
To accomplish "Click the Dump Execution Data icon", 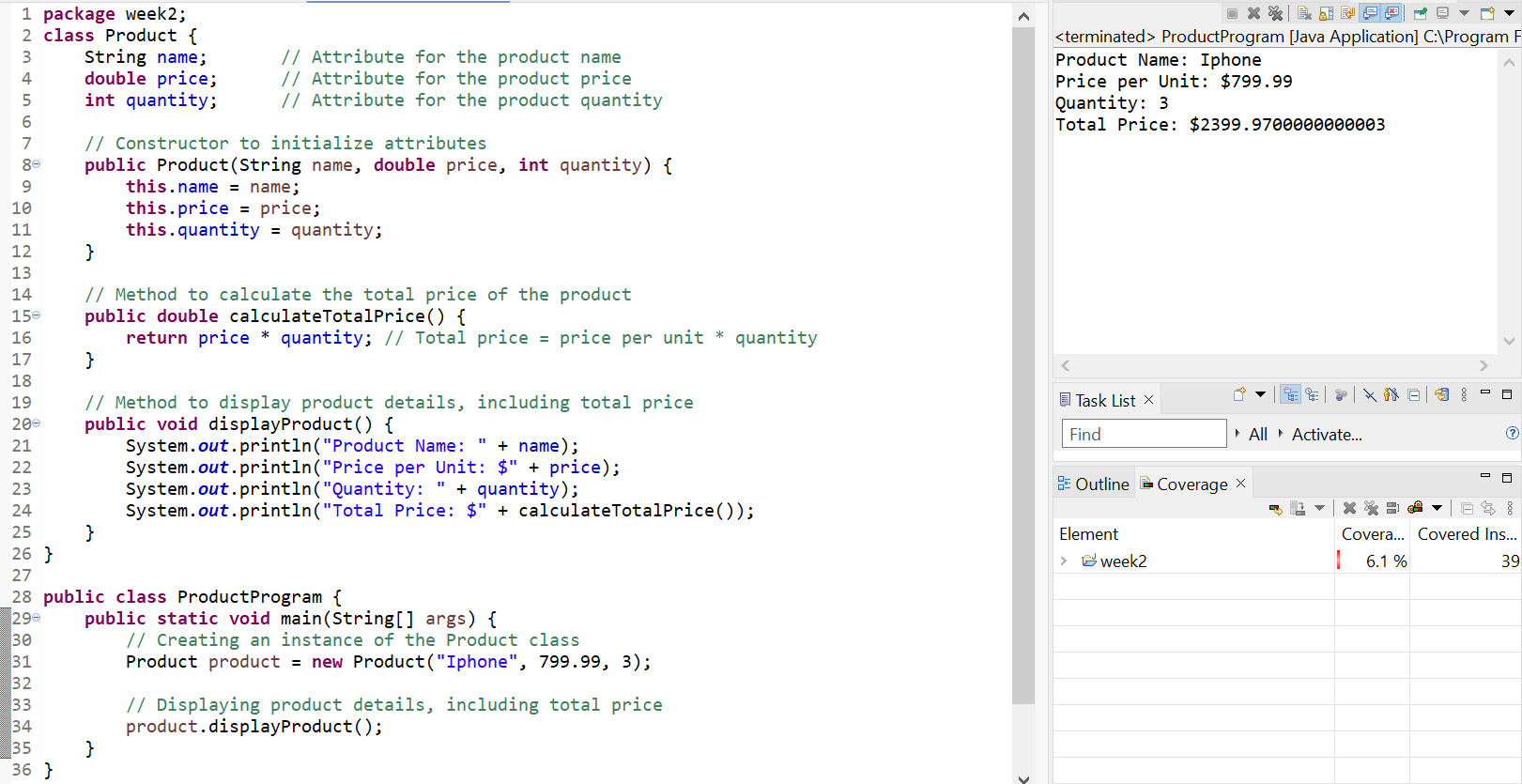I will coord(1299,508).
